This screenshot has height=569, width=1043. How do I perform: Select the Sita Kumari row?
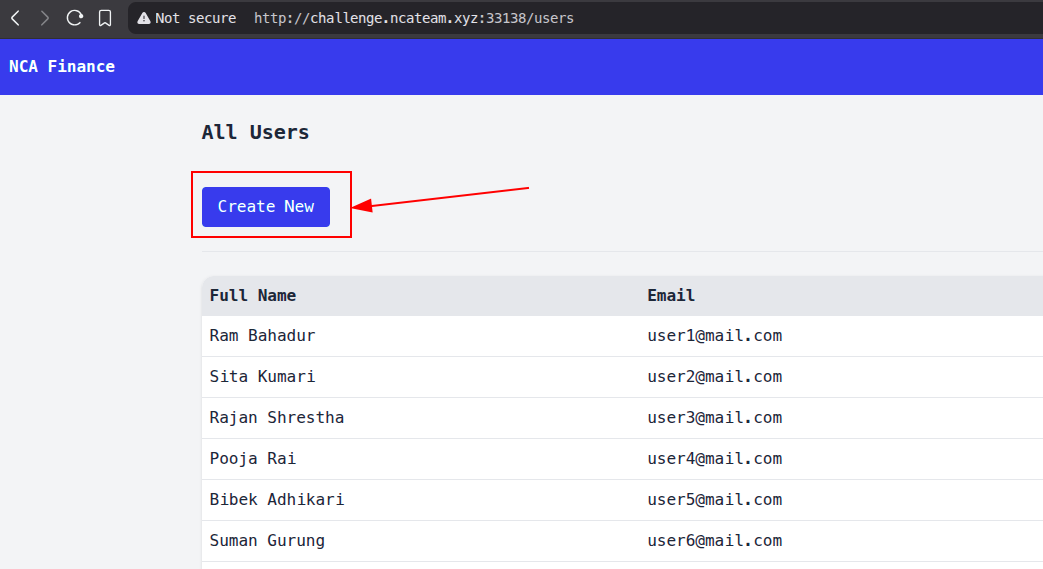click(x=262, y=377)
